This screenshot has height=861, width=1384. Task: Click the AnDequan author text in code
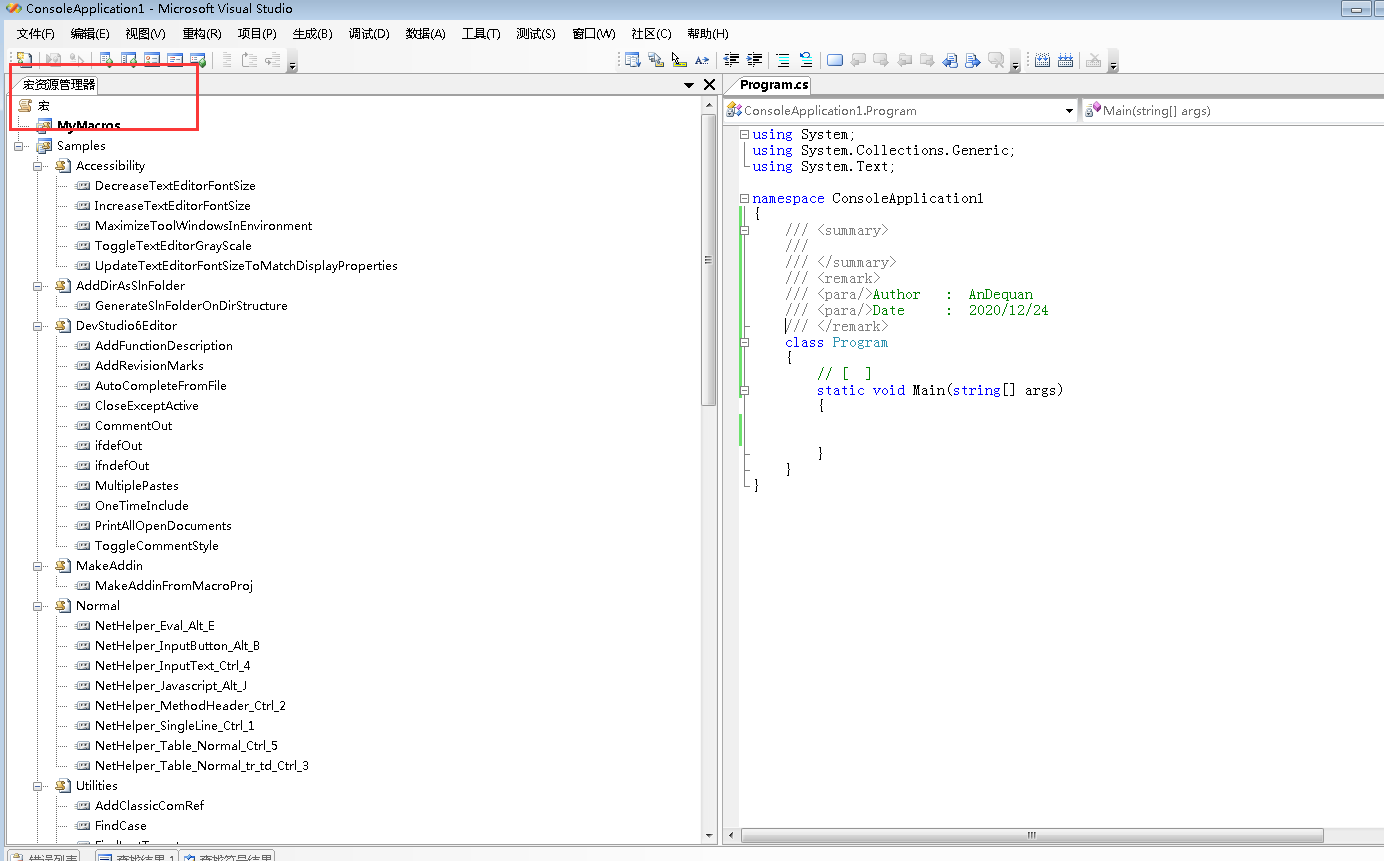pos(1001,294)
